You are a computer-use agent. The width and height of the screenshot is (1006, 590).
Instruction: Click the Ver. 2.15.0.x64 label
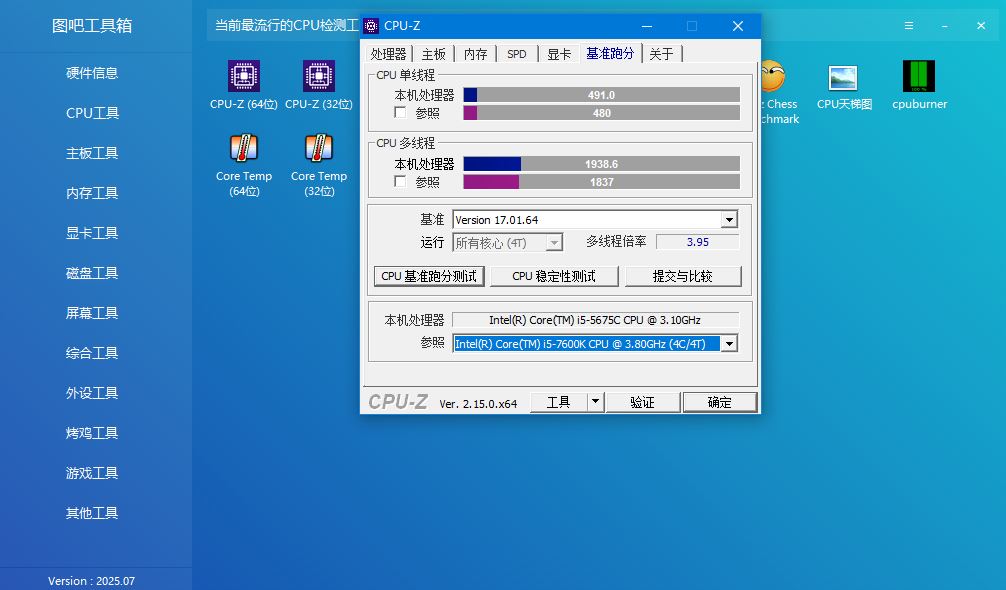(478, 404)
